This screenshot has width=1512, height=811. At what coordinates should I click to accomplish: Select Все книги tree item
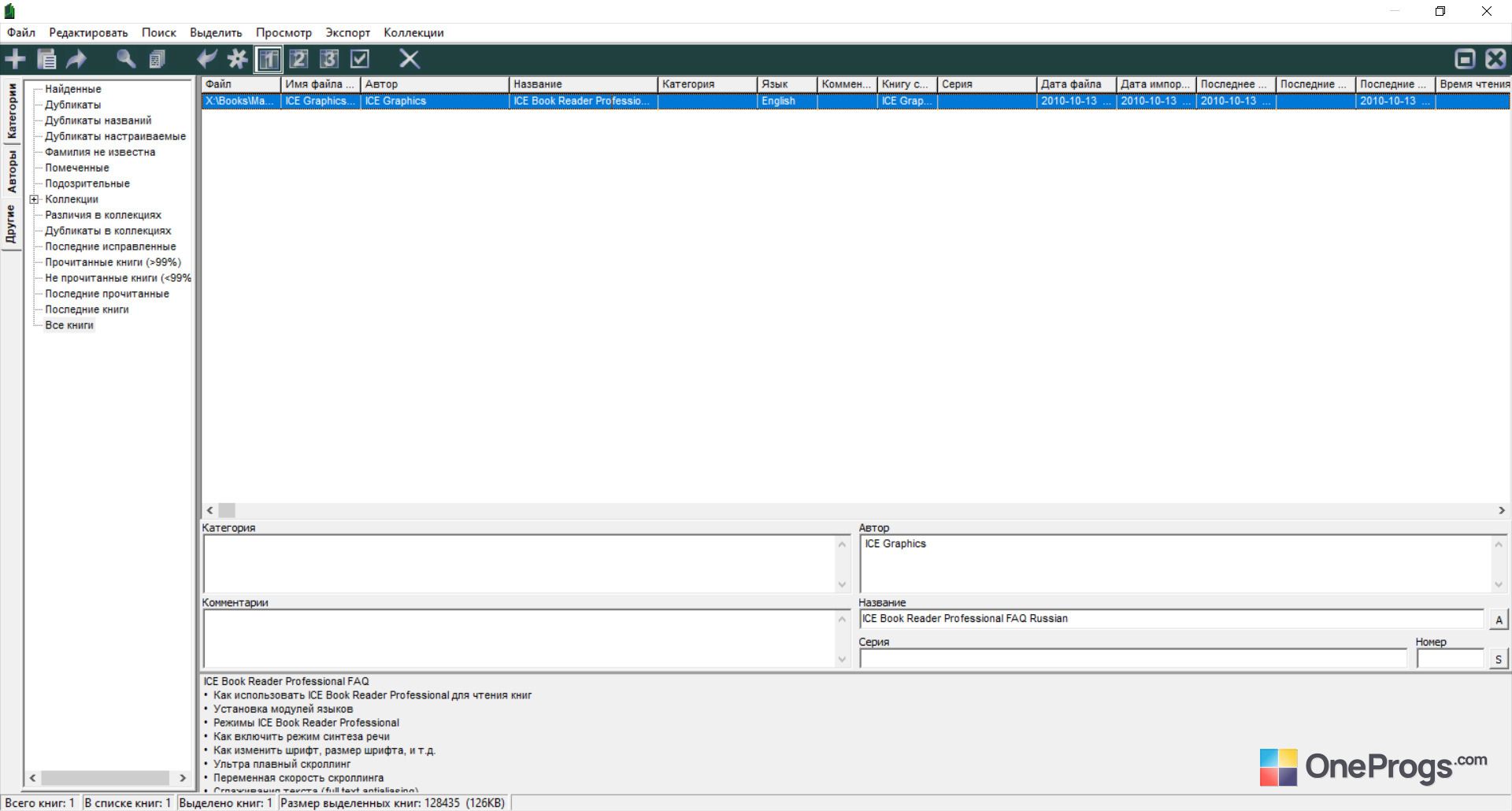coord(69,325)
